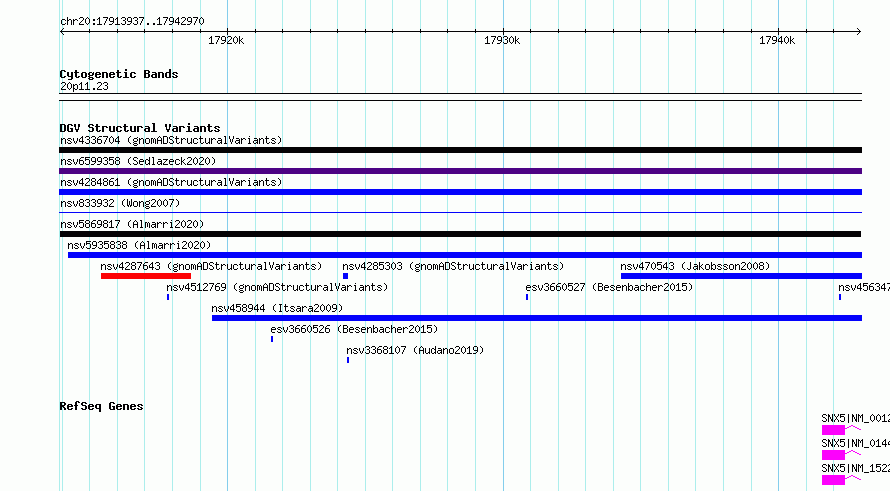Select the third SNX5 magenta exon box
This screenshot has width=890, height=491.
tap(833, 480)
